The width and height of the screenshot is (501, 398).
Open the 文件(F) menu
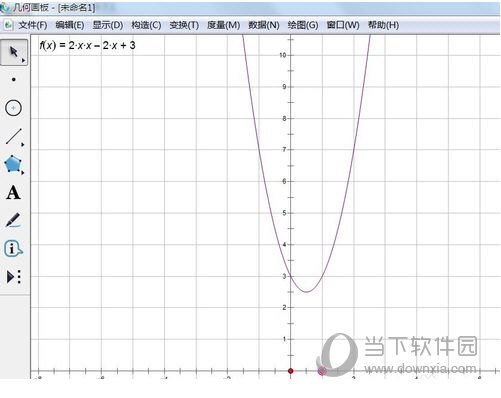(33, 25)
